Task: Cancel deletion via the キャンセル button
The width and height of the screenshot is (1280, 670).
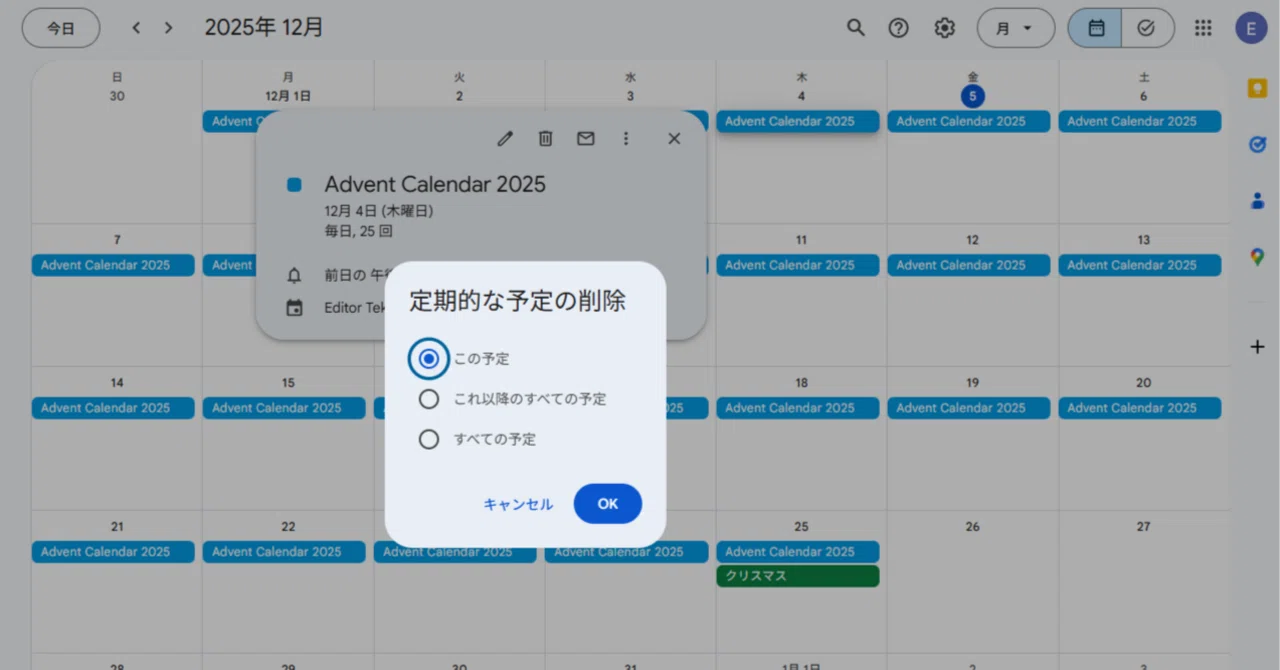Action: 518,504
